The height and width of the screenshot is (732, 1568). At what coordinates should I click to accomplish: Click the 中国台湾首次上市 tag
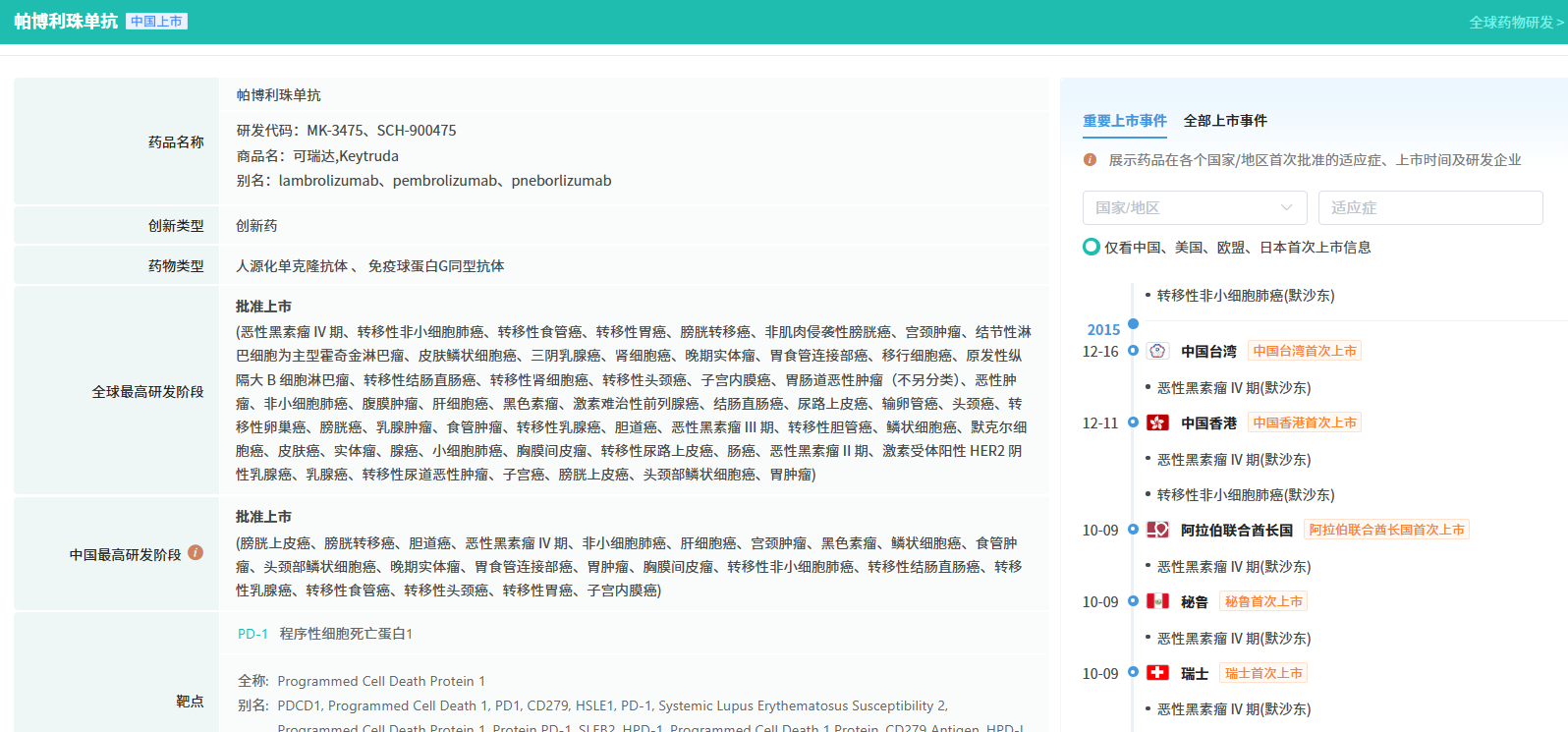click(1304, 351)
